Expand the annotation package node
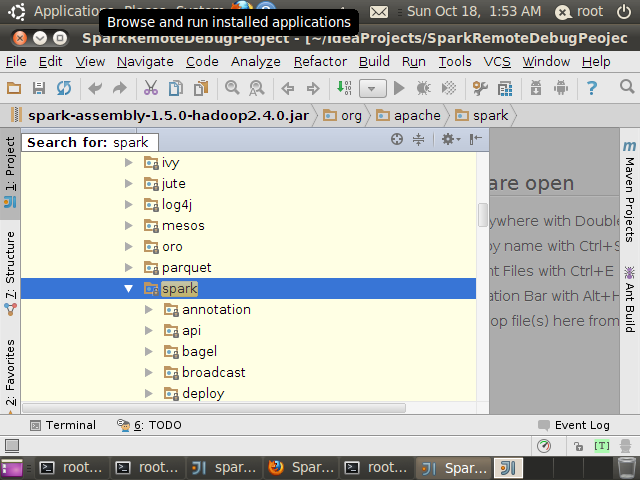Viewport: 640px width, 480px height. click(149, 310)
